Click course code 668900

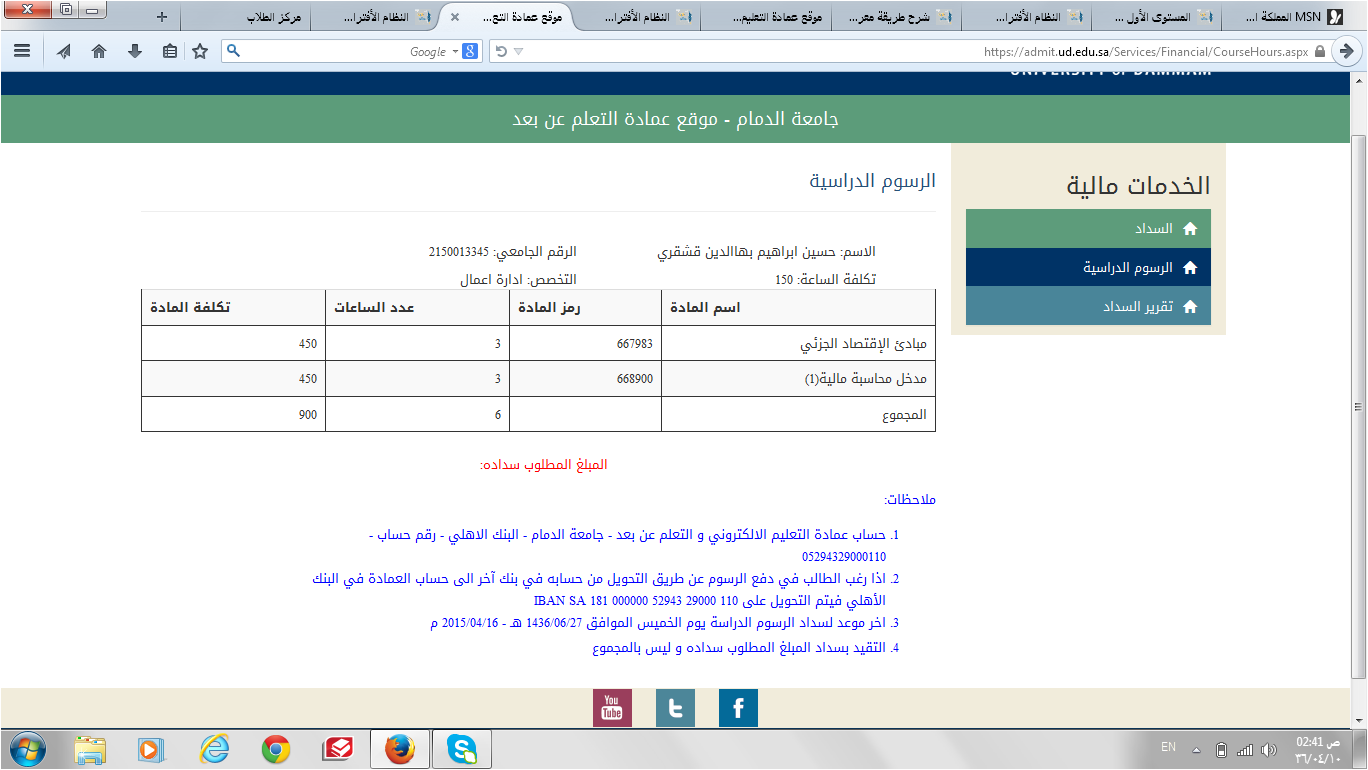[x=635, y=379]
